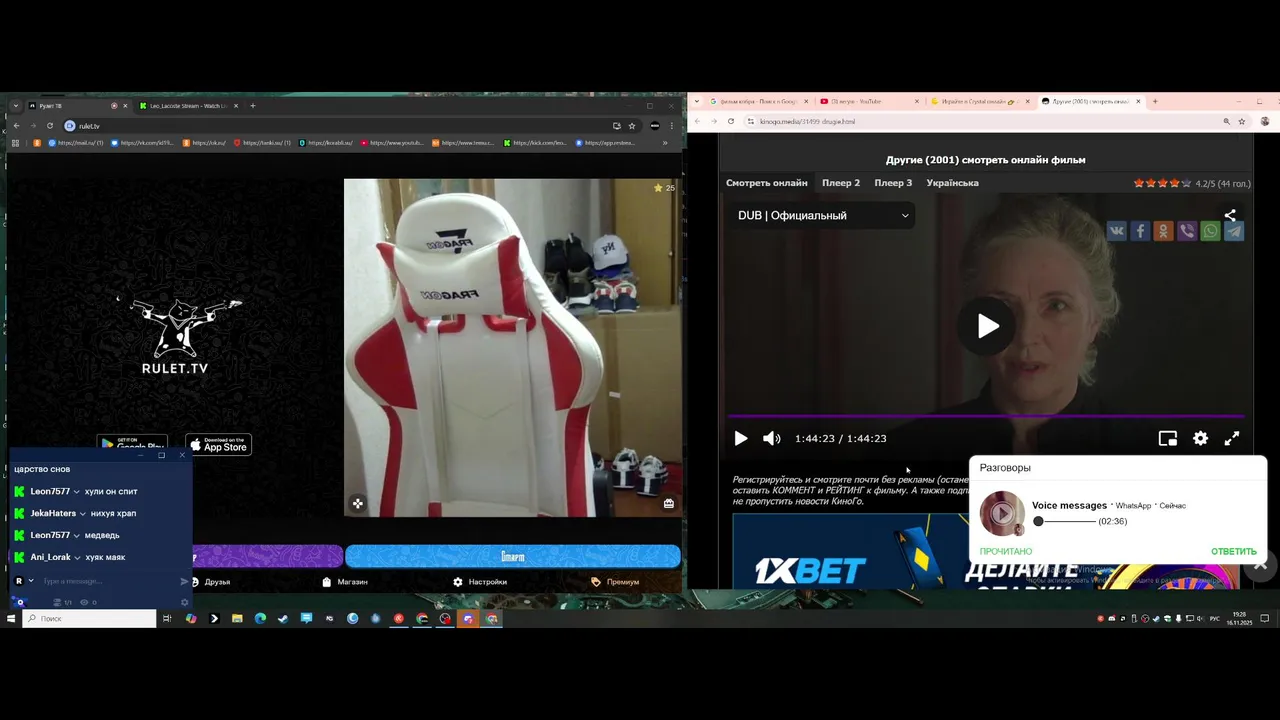This screenshot has width=1280, height=720.
Task: Open Магазин in rulet.tv bottom menu
Action: point(345,581)
